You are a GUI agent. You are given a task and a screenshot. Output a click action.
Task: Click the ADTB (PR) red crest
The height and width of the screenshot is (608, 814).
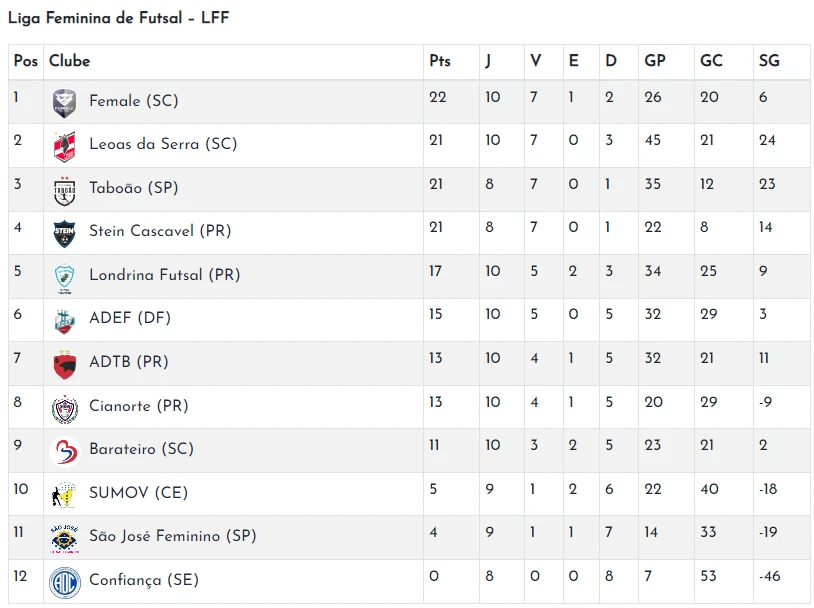pos(65,363)
